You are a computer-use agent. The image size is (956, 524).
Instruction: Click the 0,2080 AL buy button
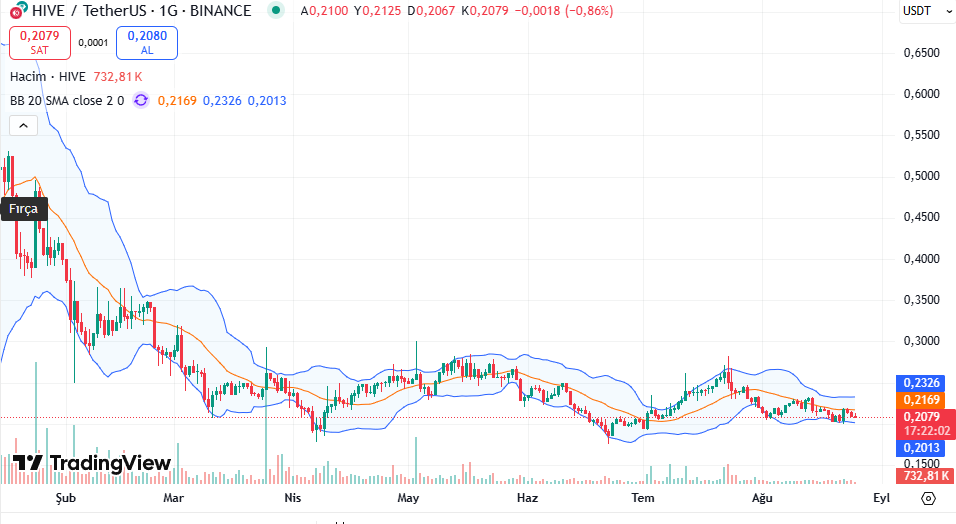point(147,43)
